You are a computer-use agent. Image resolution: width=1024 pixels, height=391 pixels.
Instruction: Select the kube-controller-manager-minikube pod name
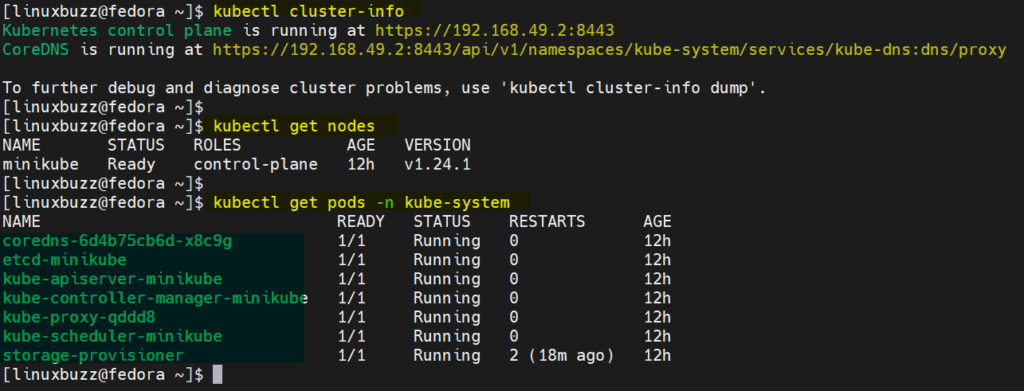click(155, 298)
